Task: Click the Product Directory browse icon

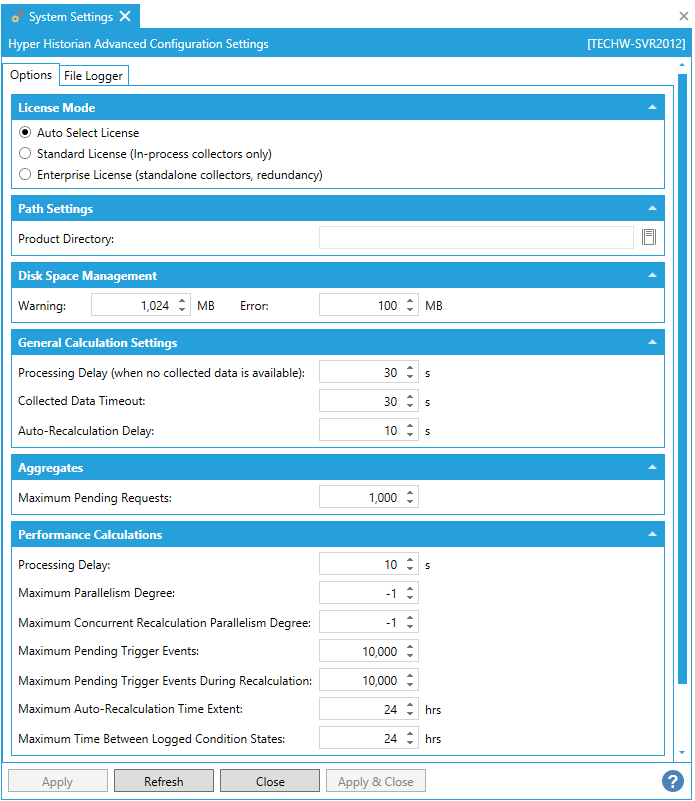Action: 648,237
